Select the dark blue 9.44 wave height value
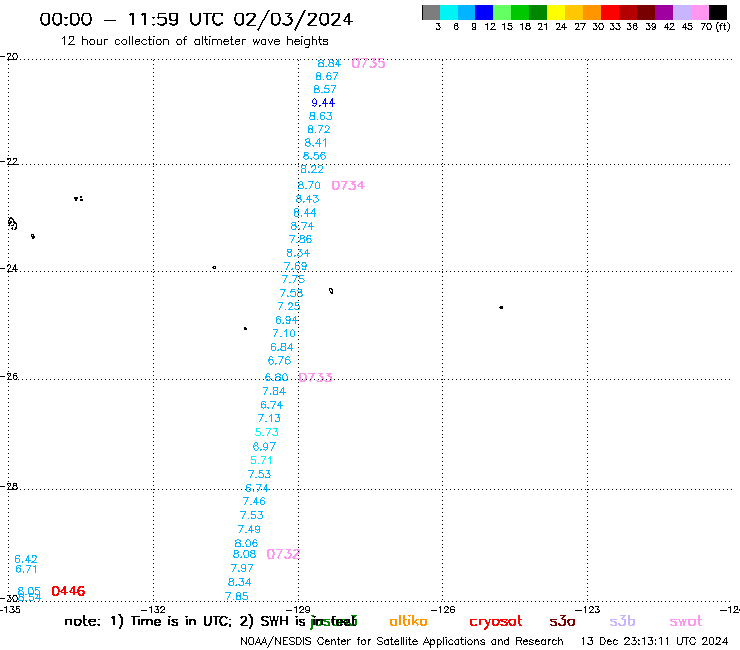This screenshot has height=650, width=740. point(323,102)
